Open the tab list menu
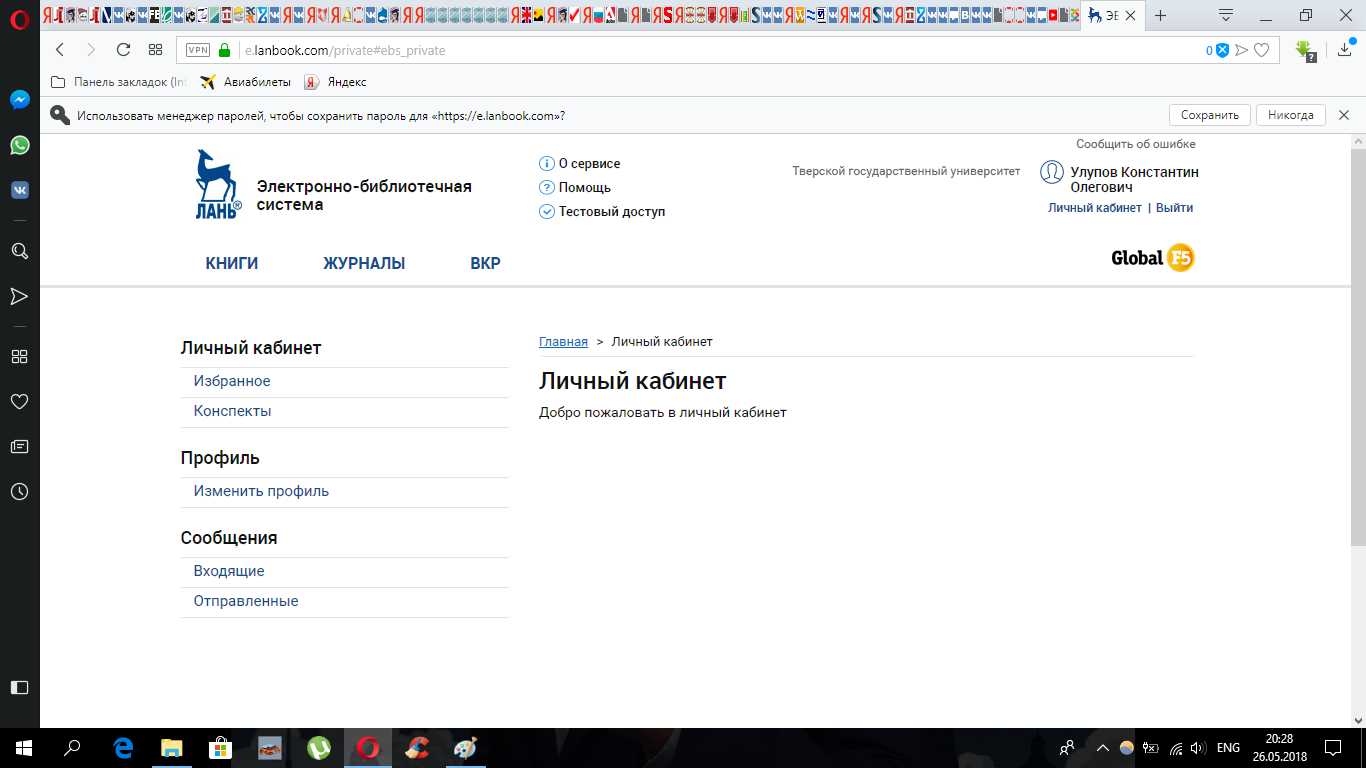Screen dimensions: 1366x768 [x=1226, y=16]
